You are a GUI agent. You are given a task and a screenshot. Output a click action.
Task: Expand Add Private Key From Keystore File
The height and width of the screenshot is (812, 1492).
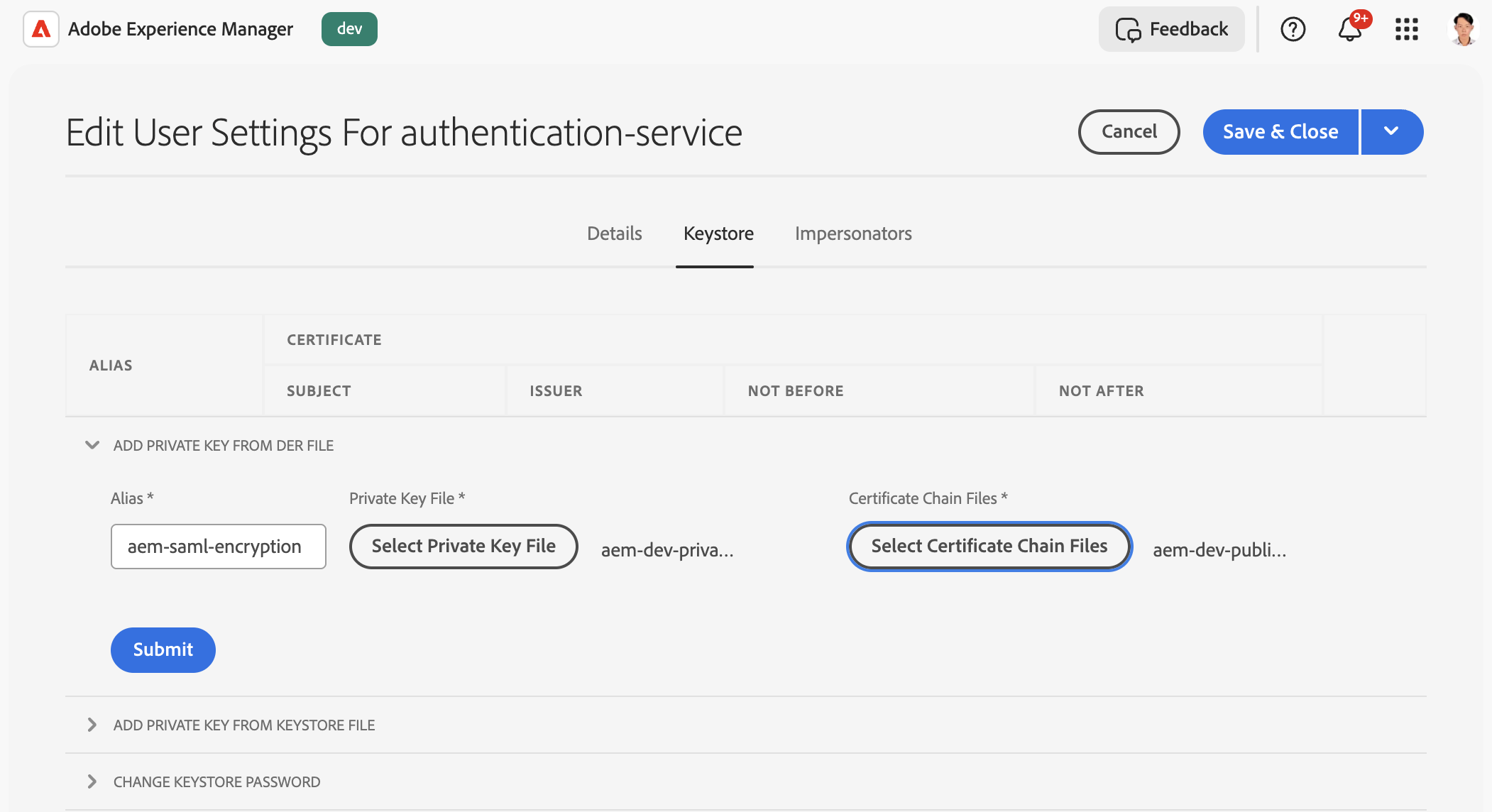(x=92, y=725)
